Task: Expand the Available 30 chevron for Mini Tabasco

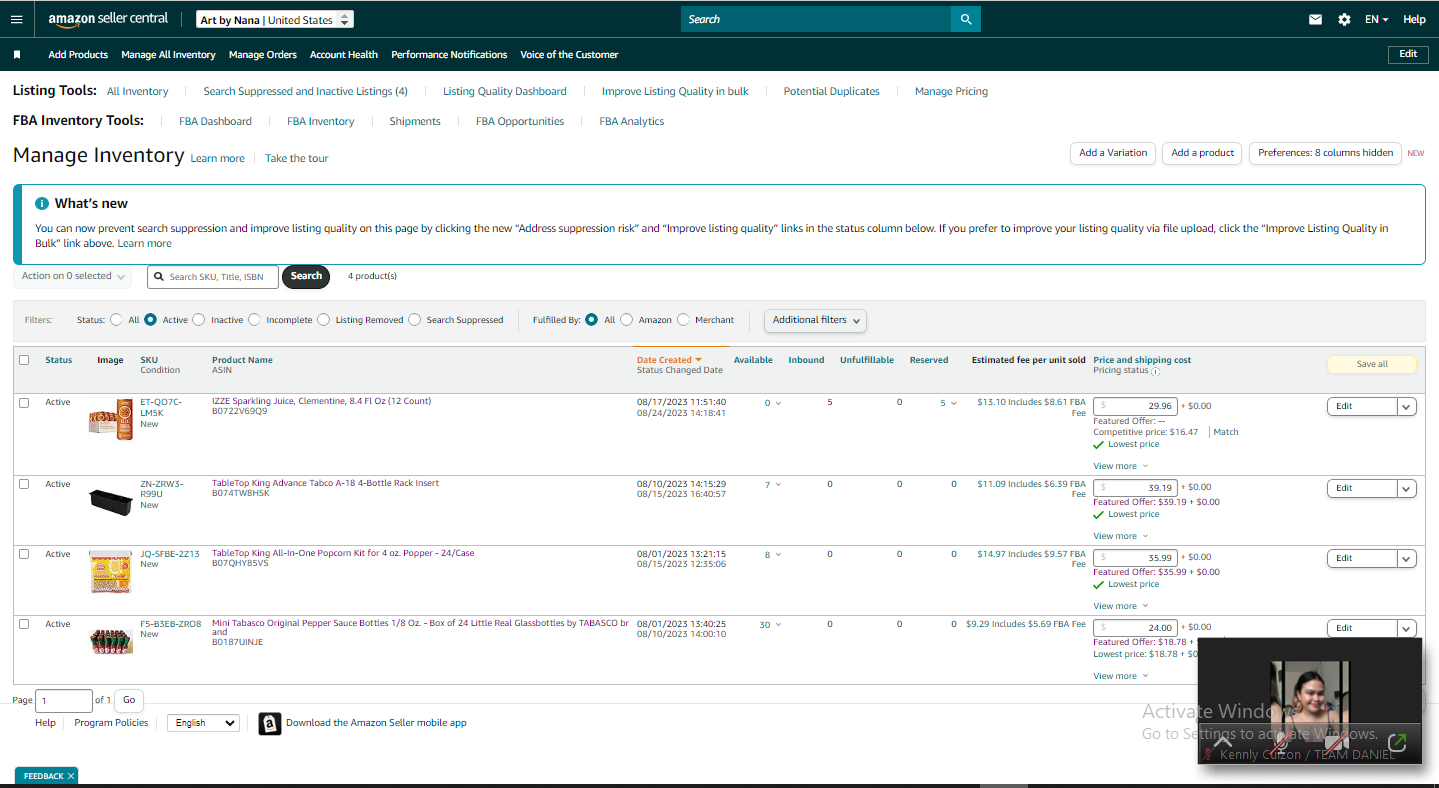Action: (778, 625)
